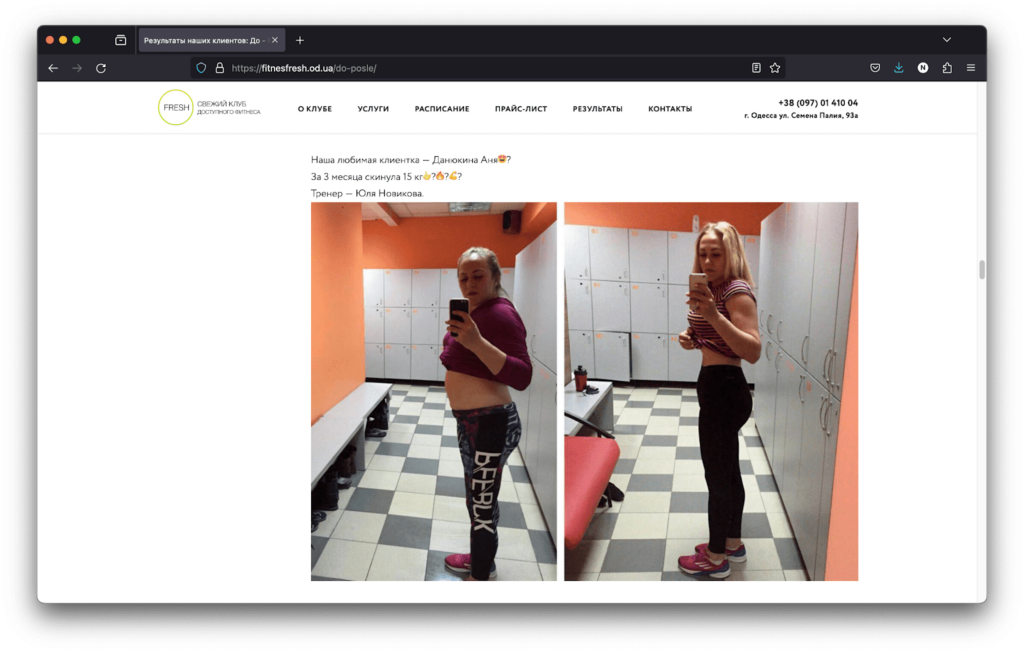Open the ПРАЙС-ЛИСТ page link

[x=521, y=109]
